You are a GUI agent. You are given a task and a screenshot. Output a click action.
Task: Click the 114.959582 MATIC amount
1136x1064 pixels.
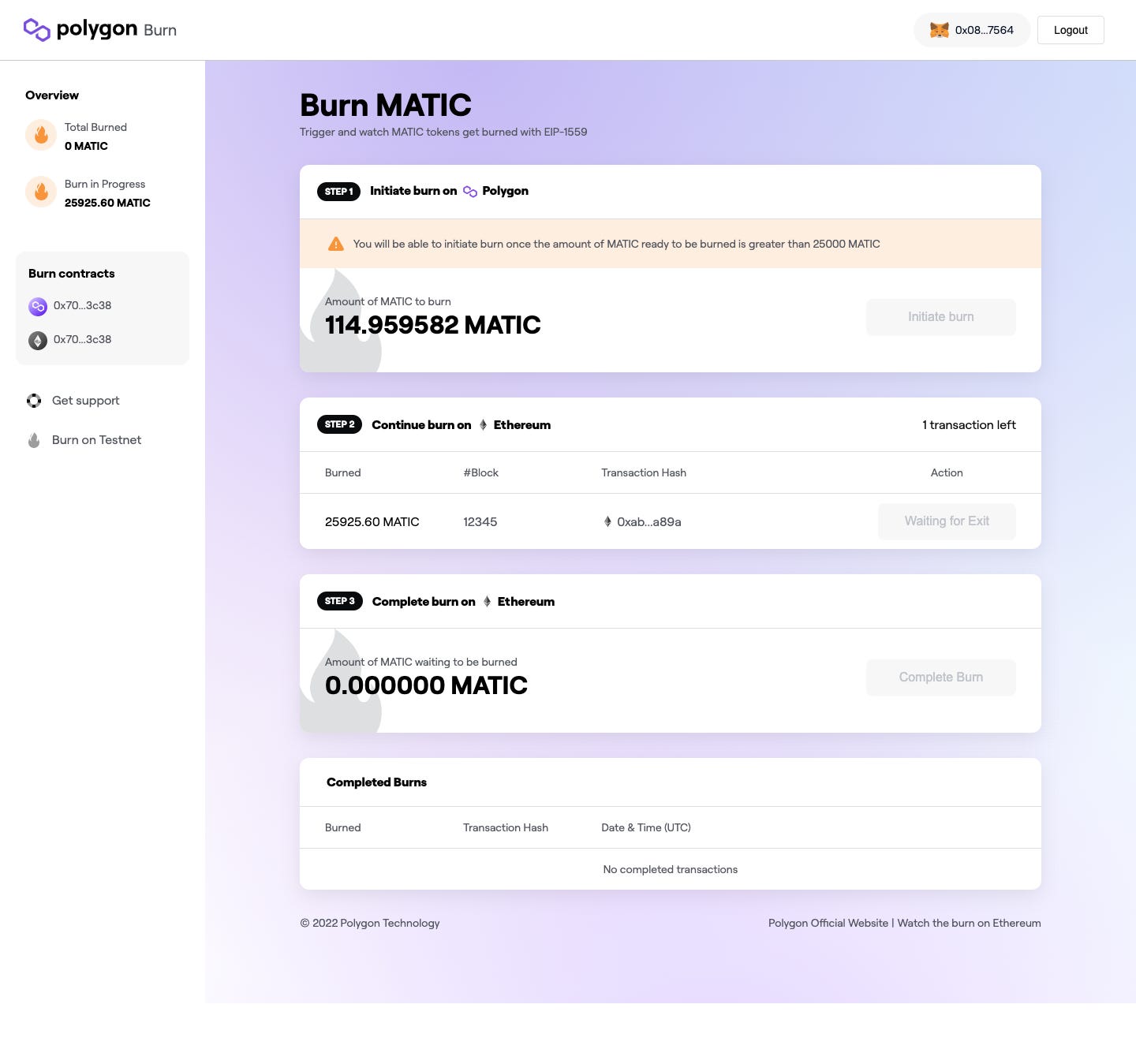pos(433,325)
